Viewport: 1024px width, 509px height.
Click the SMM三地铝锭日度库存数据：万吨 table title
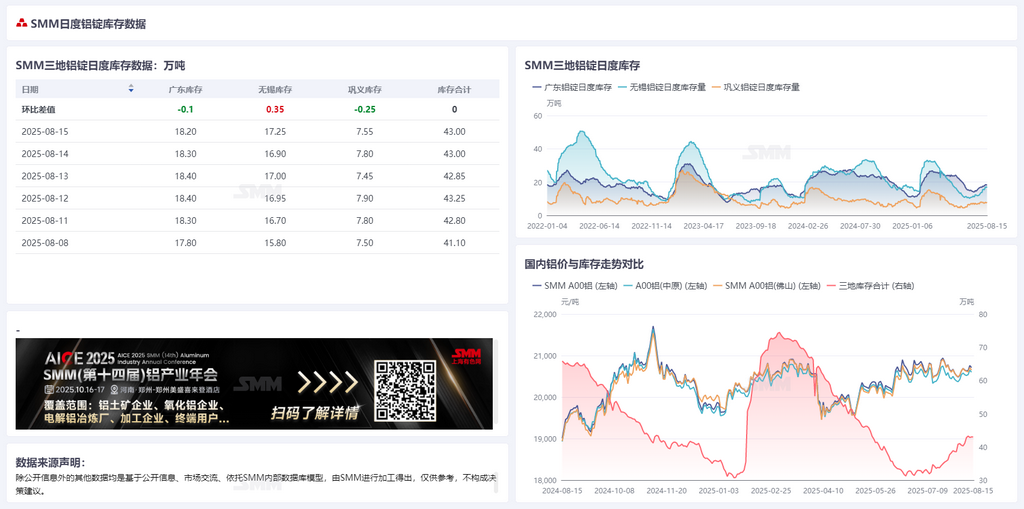[100, 65]
